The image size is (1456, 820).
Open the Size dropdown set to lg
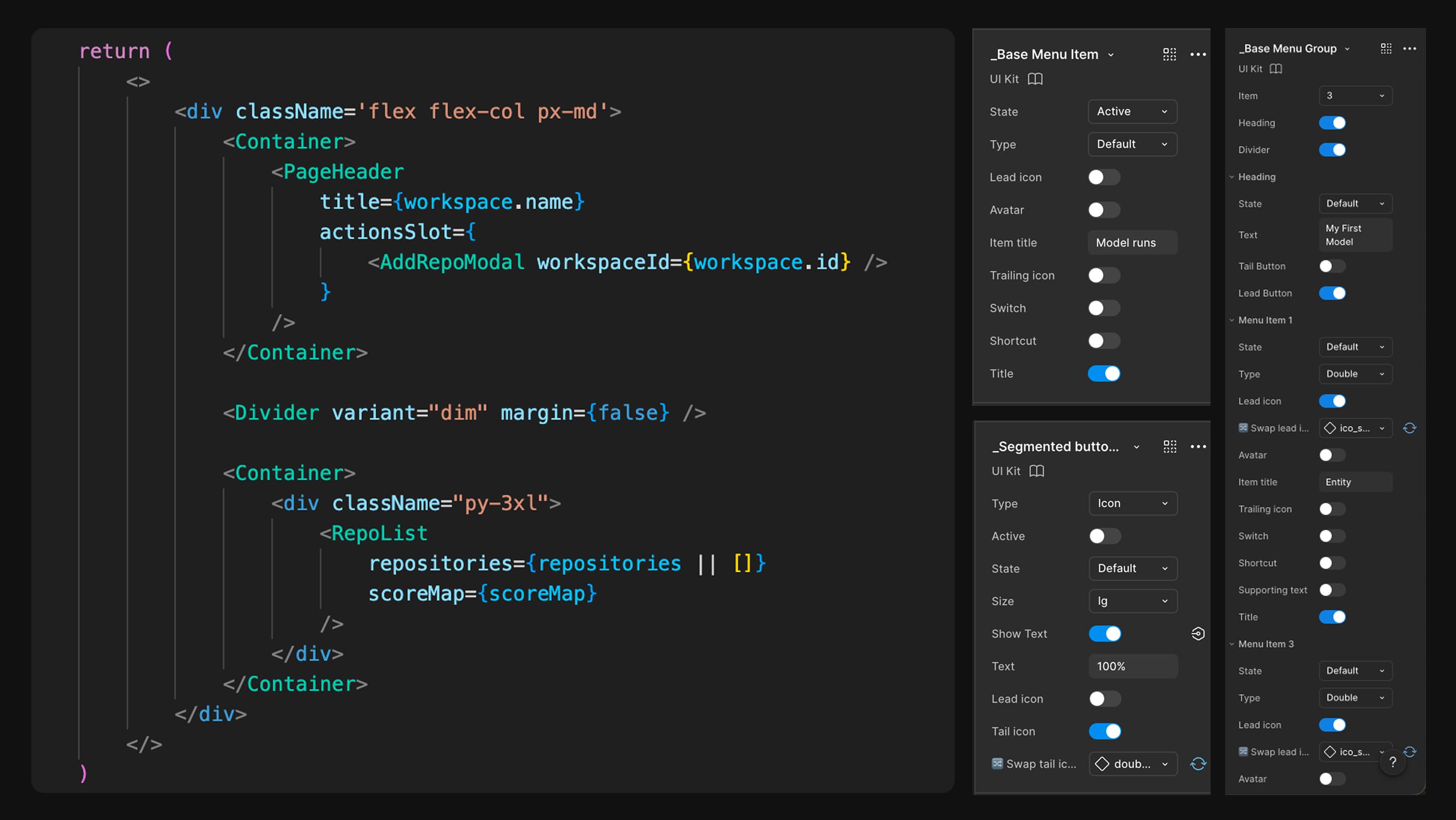click(x=1133, y=601)
